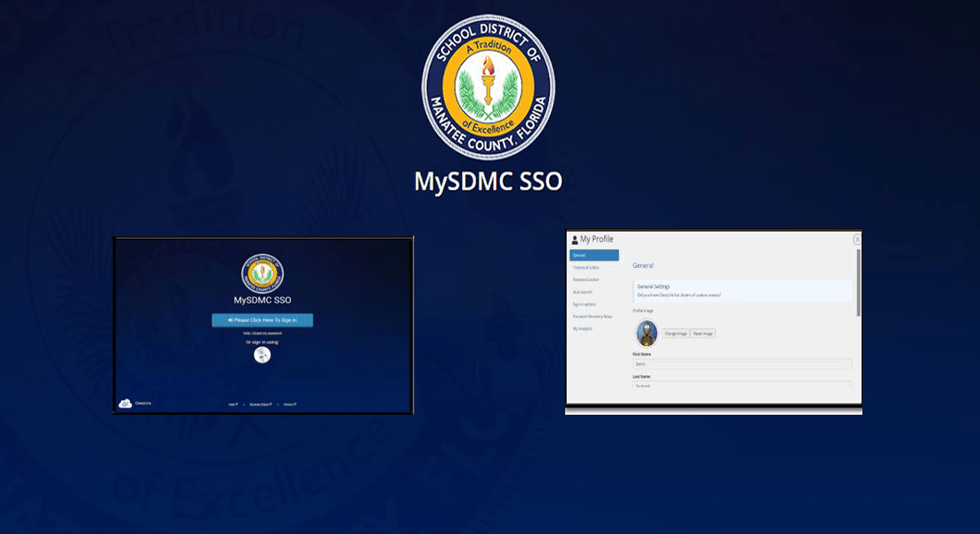Click the round sign-in option icon below 'Or sign in using'
Screen dimensions: 980x534
[x=262, y=355]
